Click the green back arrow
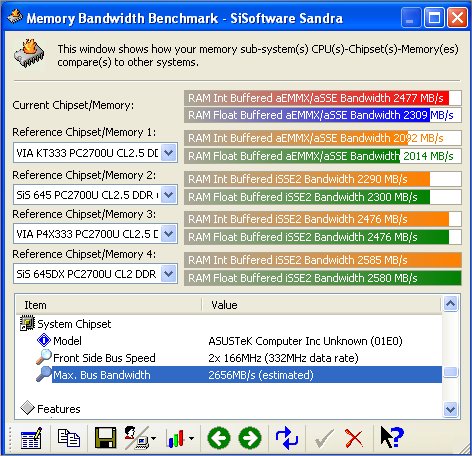Screen dimensions: 472x456 click(219, 438)
